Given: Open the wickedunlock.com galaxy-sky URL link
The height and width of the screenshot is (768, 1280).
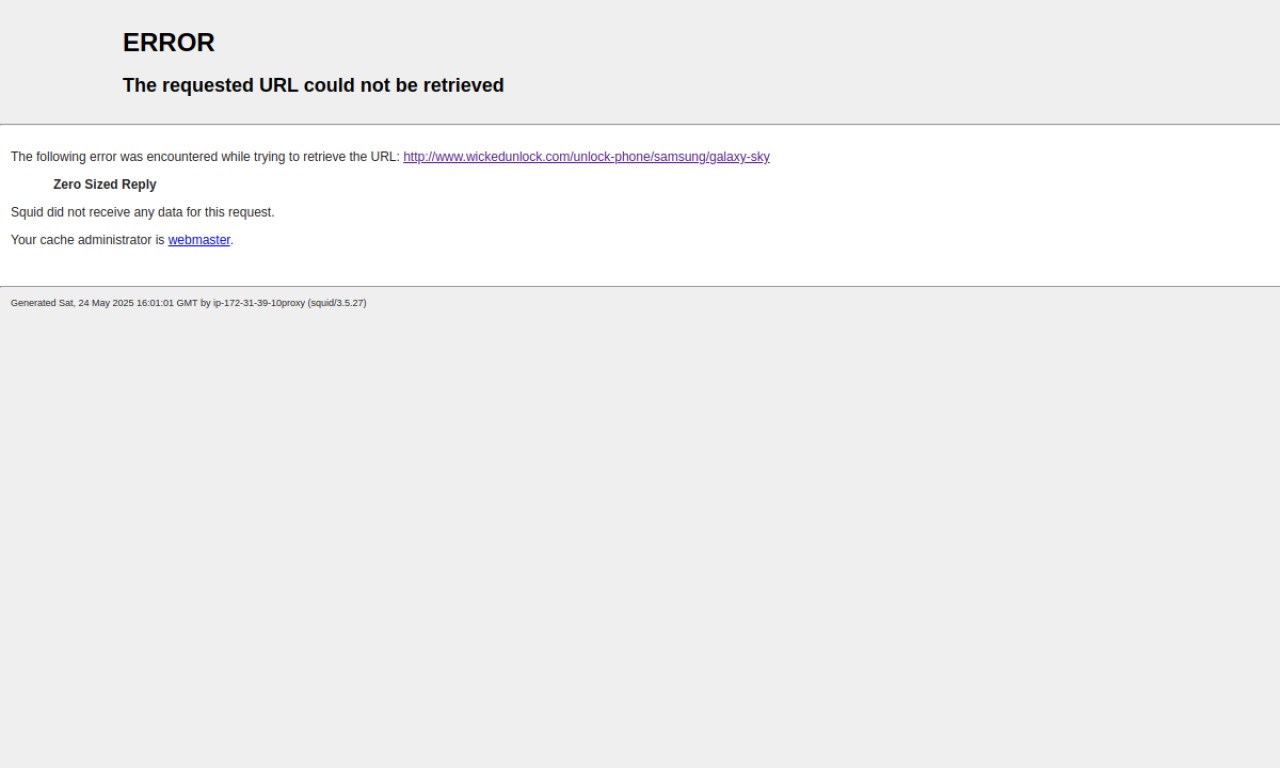Looking at the screenshot, I should coord(586,157).
